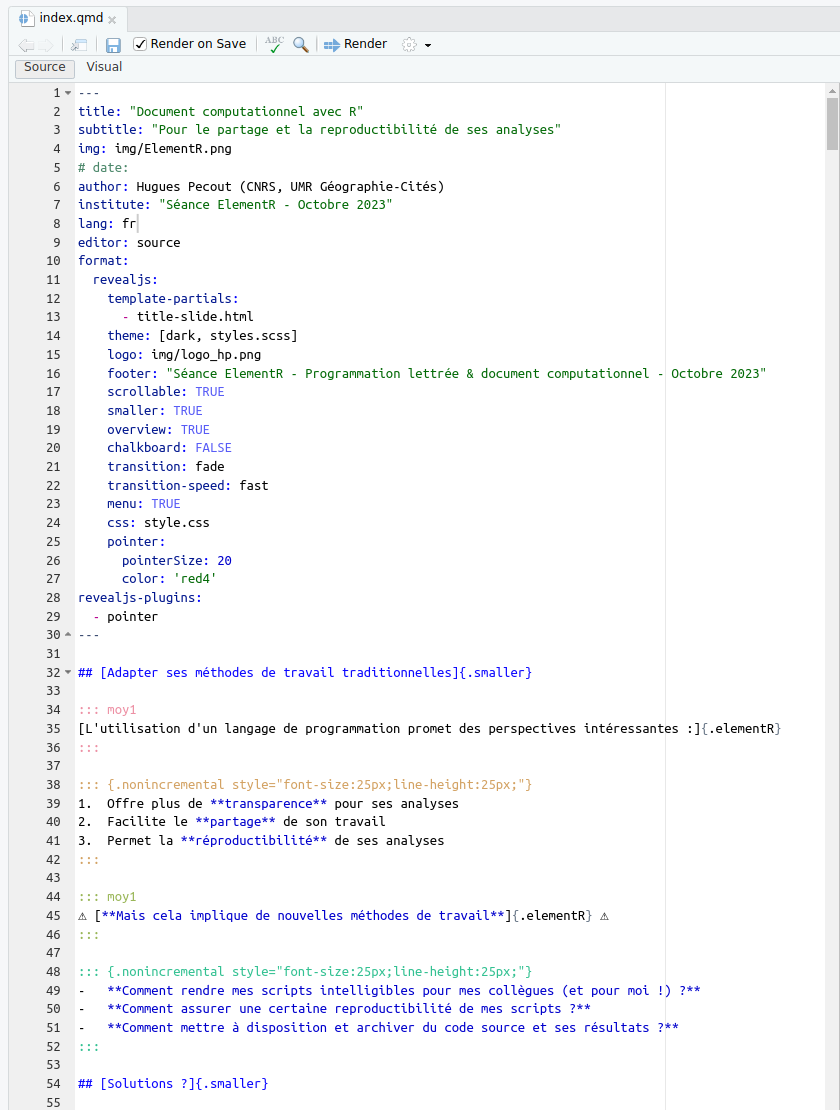
Task: Open find and replace magnifier
Action: click(x=300, y=44)
